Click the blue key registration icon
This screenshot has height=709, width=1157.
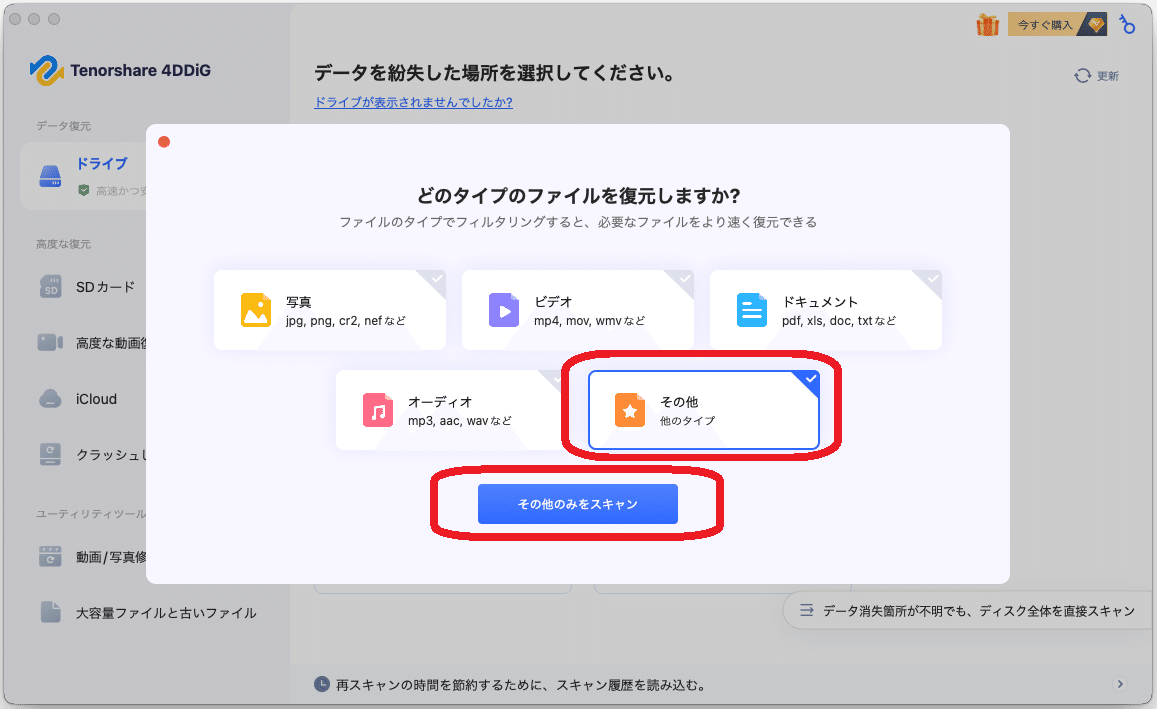(1126, 22)
